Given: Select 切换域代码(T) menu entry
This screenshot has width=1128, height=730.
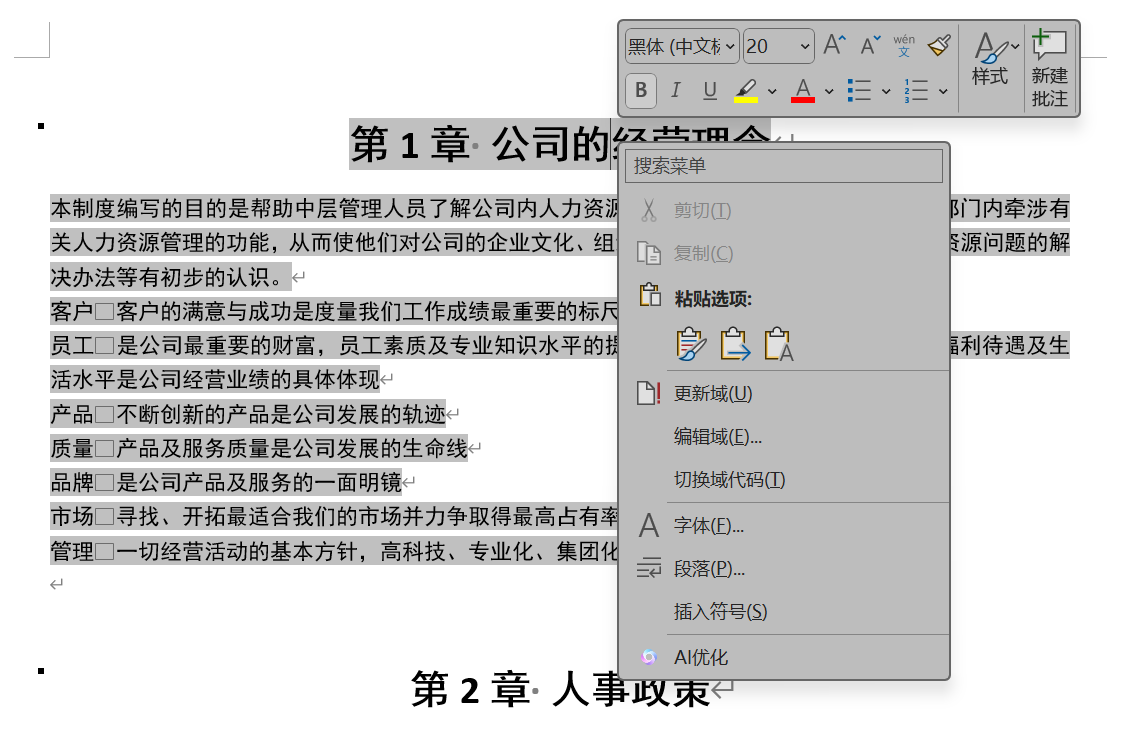Looking at the screenshot, I should [783, 480].
